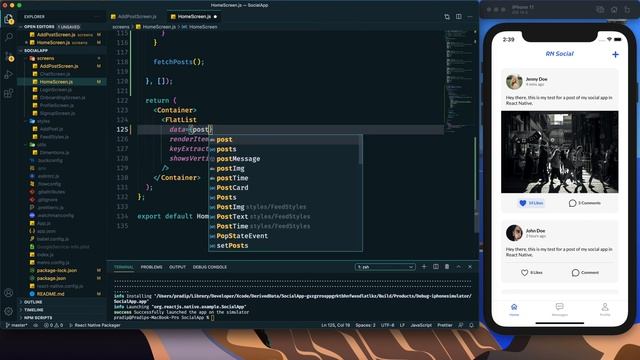Collapse the screens folder
640x360 pixels.
coord(45,58)
